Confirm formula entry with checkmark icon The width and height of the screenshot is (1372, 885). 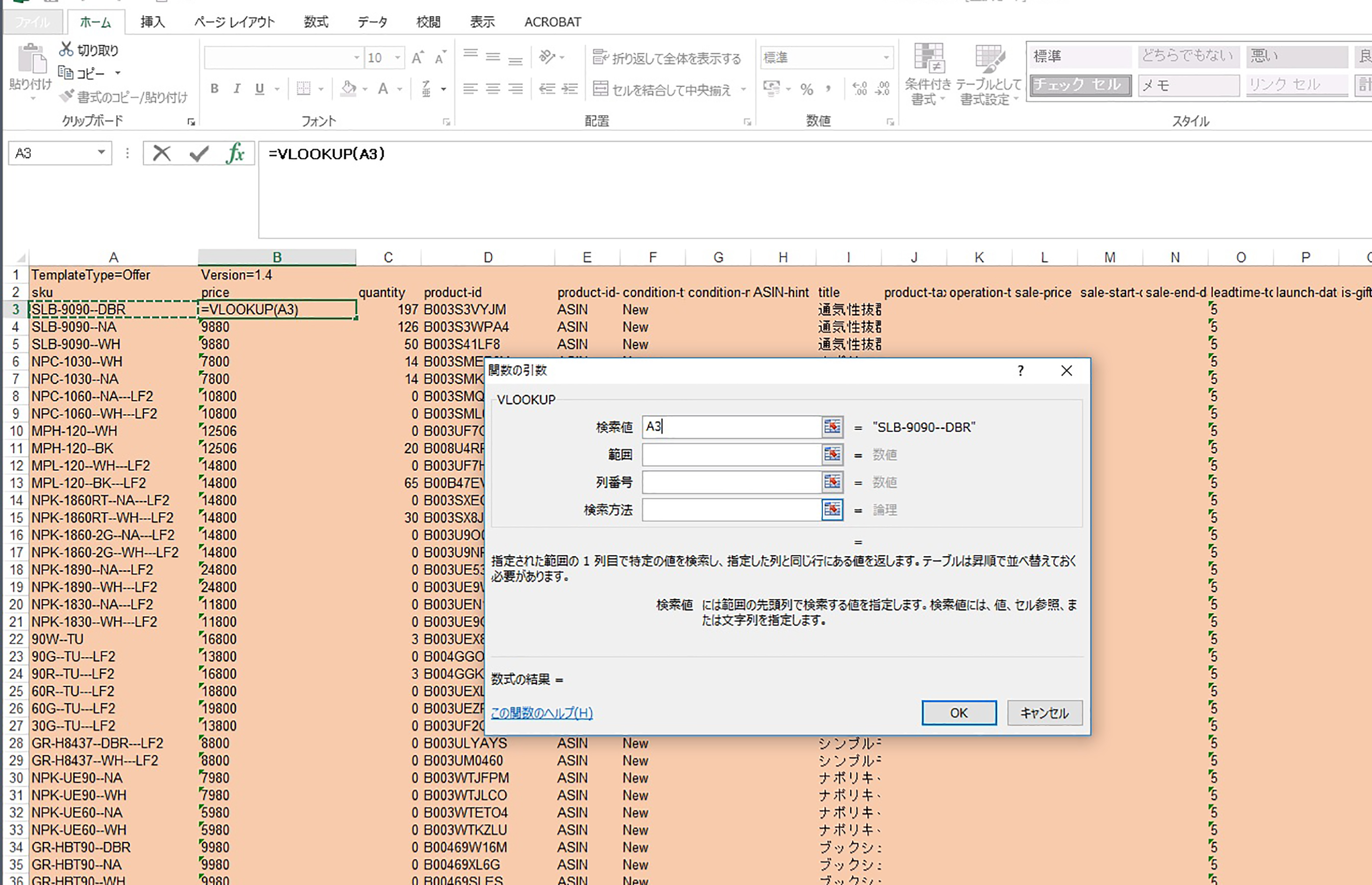pyautogui.click(x=199, y=154)
